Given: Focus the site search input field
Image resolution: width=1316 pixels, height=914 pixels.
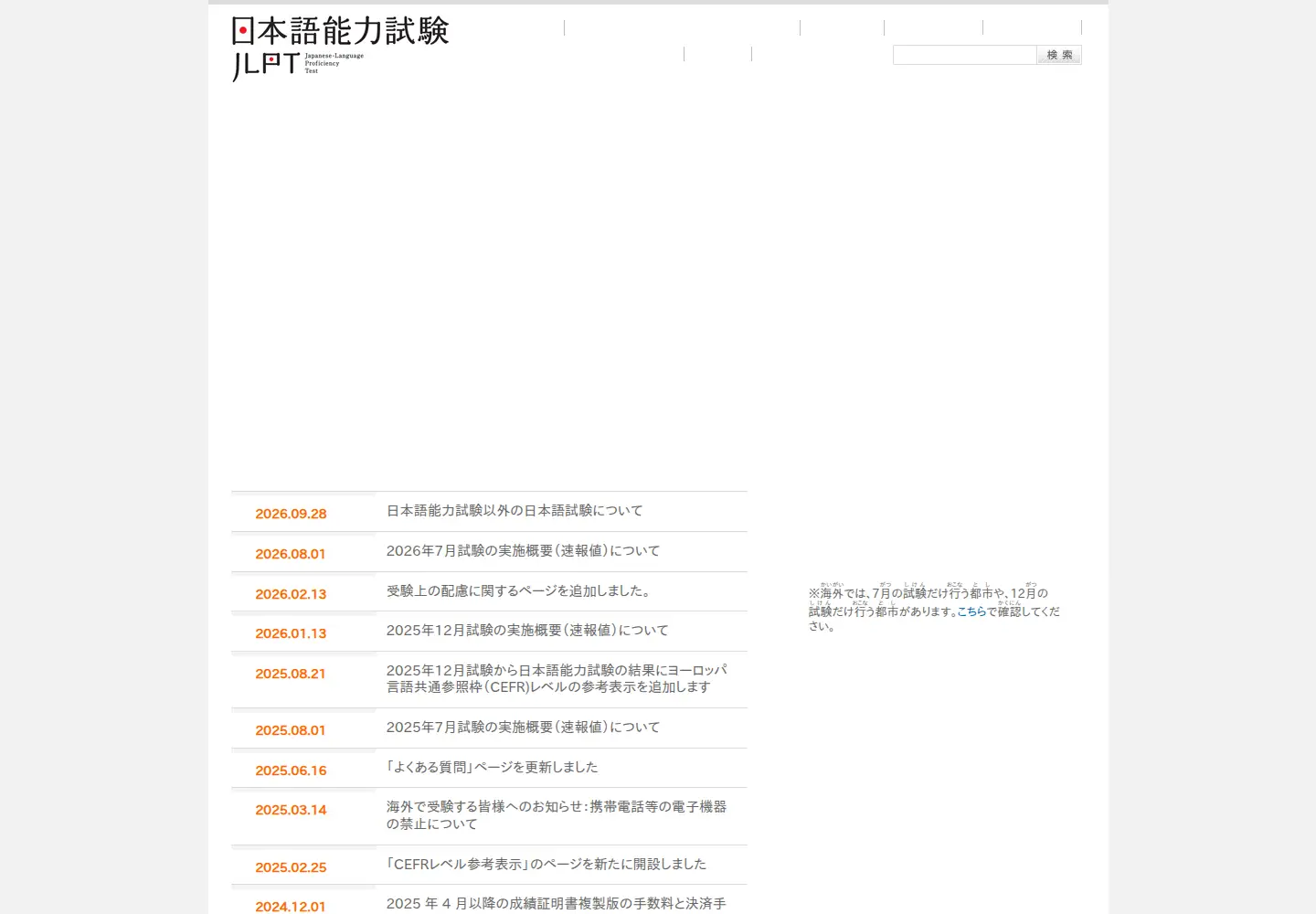Looking at the screenshot, I should click(x=964, y=55).
